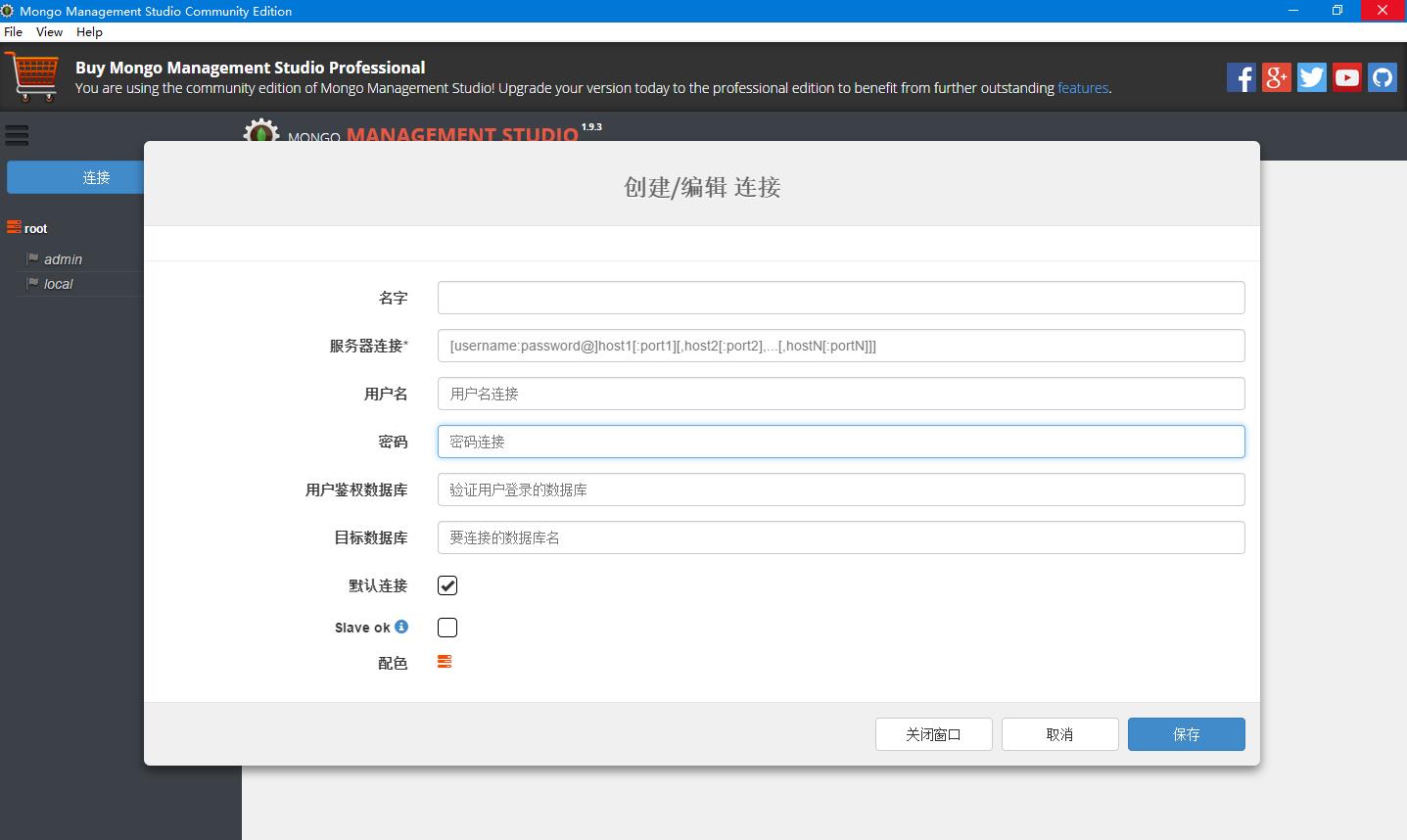The width and height of the screenshot is (1407, 840).
Task: Open the GitHub social icon
Action: coord(1382,77)
